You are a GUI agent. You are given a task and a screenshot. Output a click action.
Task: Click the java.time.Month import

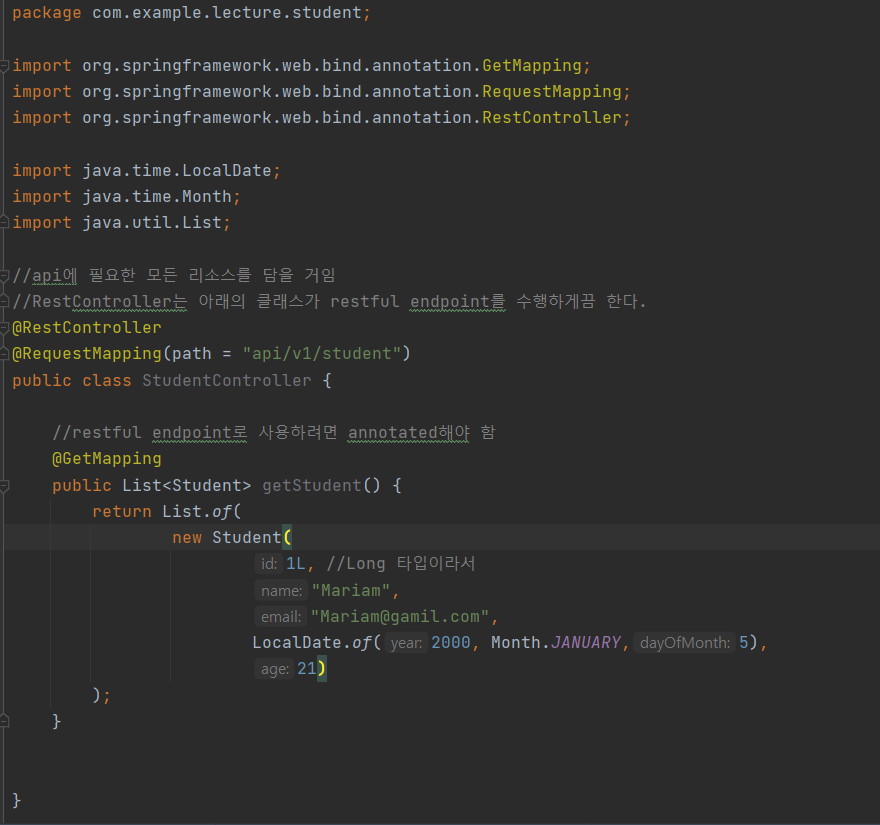click(157, 196)
